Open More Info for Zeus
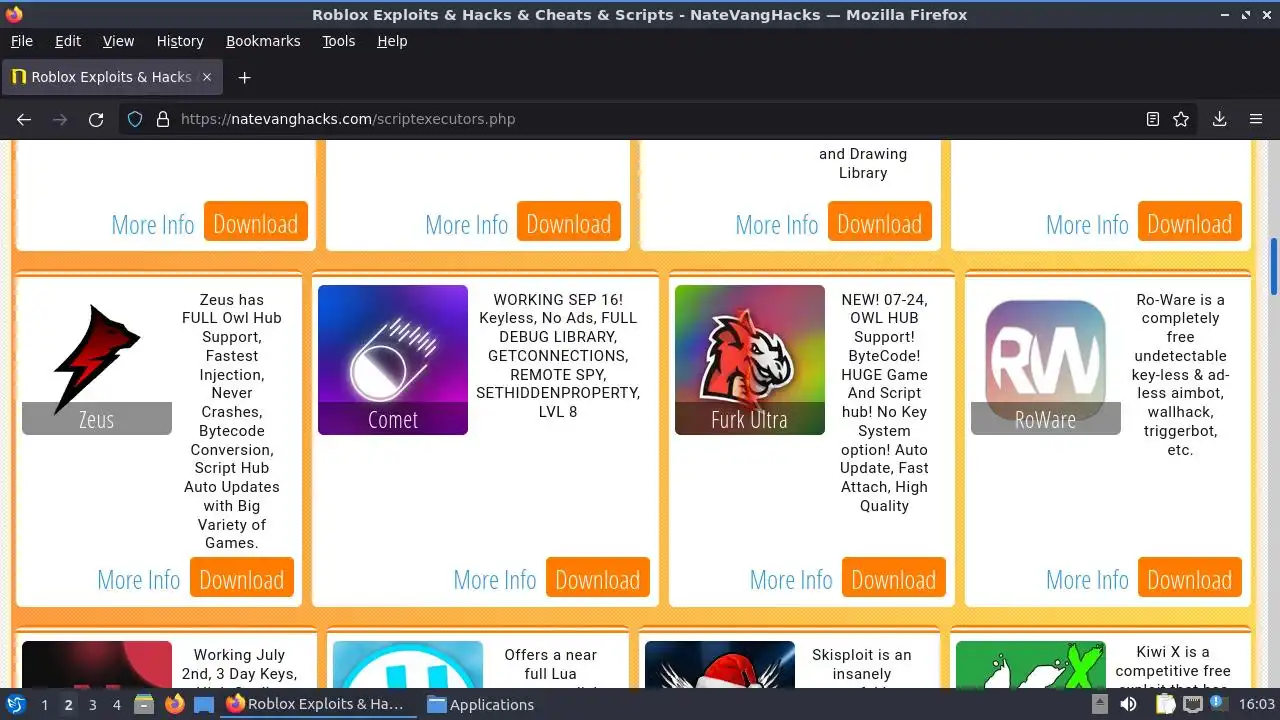The width and height of the screenshot is (1280, 720). pyautogui.click(x=139, y=580)
